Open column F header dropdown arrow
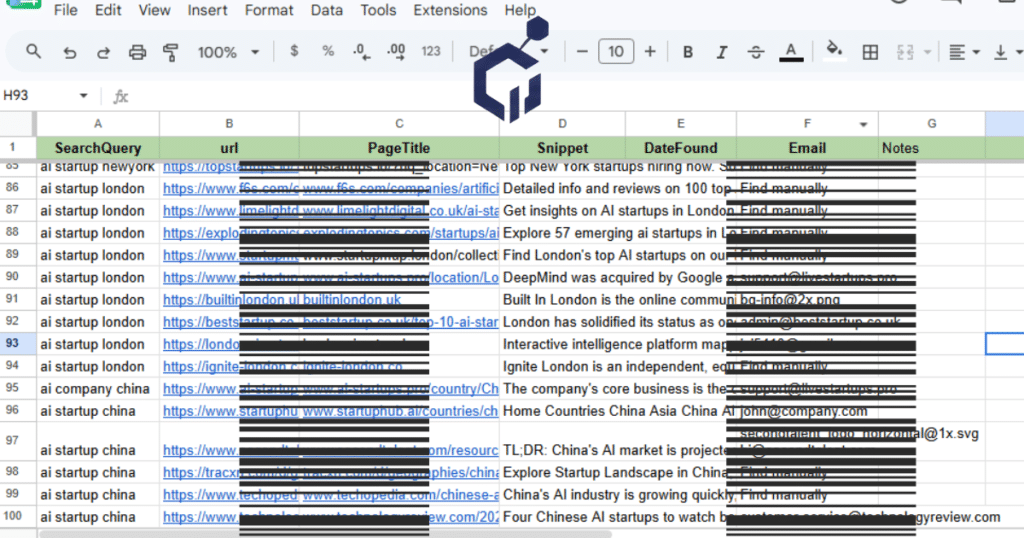The width and height of the screenshot is (1024, 538). (863, 124)
